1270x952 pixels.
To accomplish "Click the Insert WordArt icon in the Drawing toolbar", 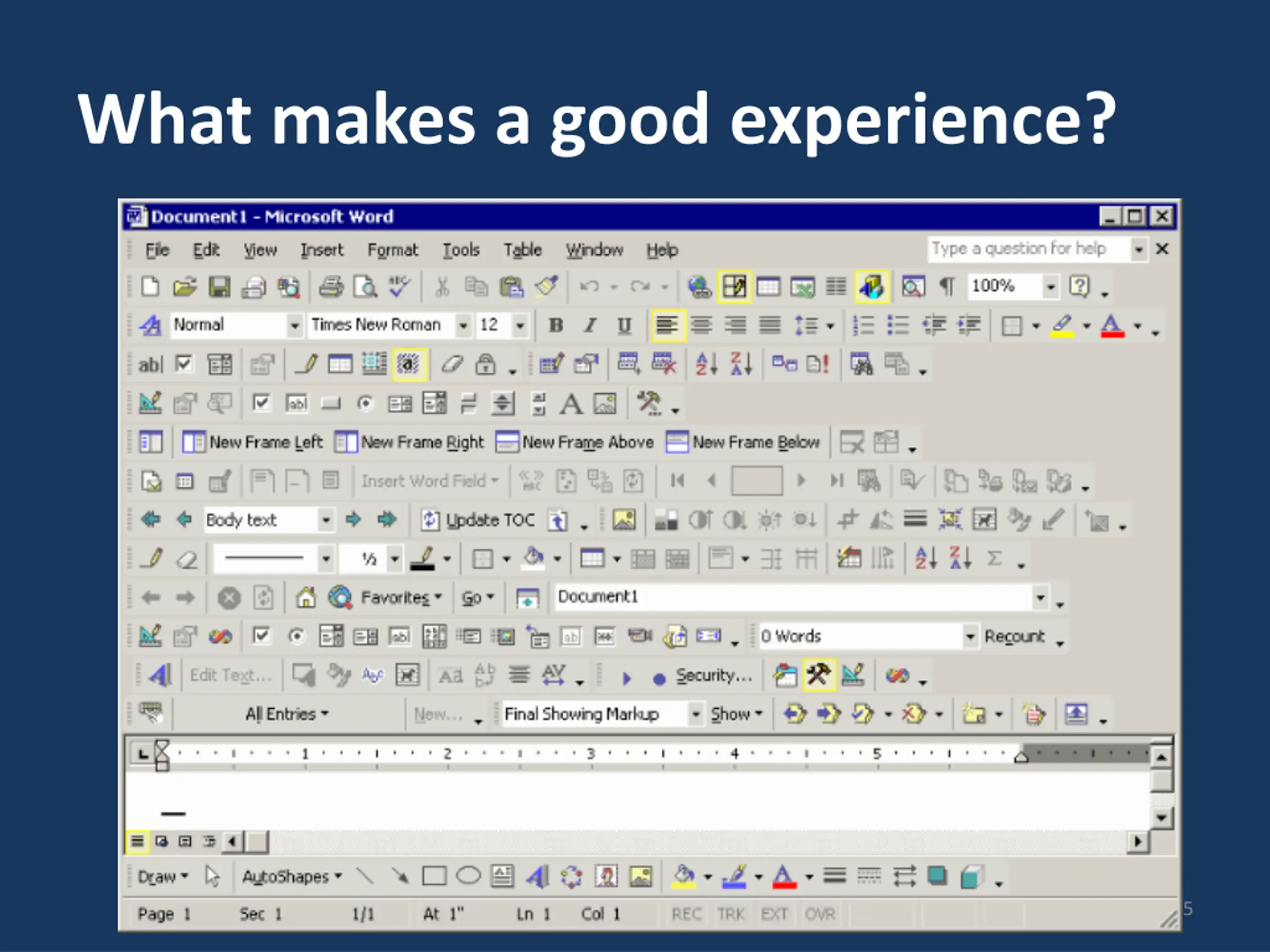I will [x=537, y=876].
